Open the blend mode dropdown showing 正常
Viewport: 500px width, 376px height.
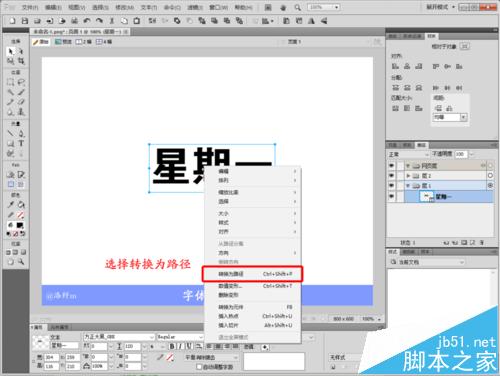click(x=408, y=154)
